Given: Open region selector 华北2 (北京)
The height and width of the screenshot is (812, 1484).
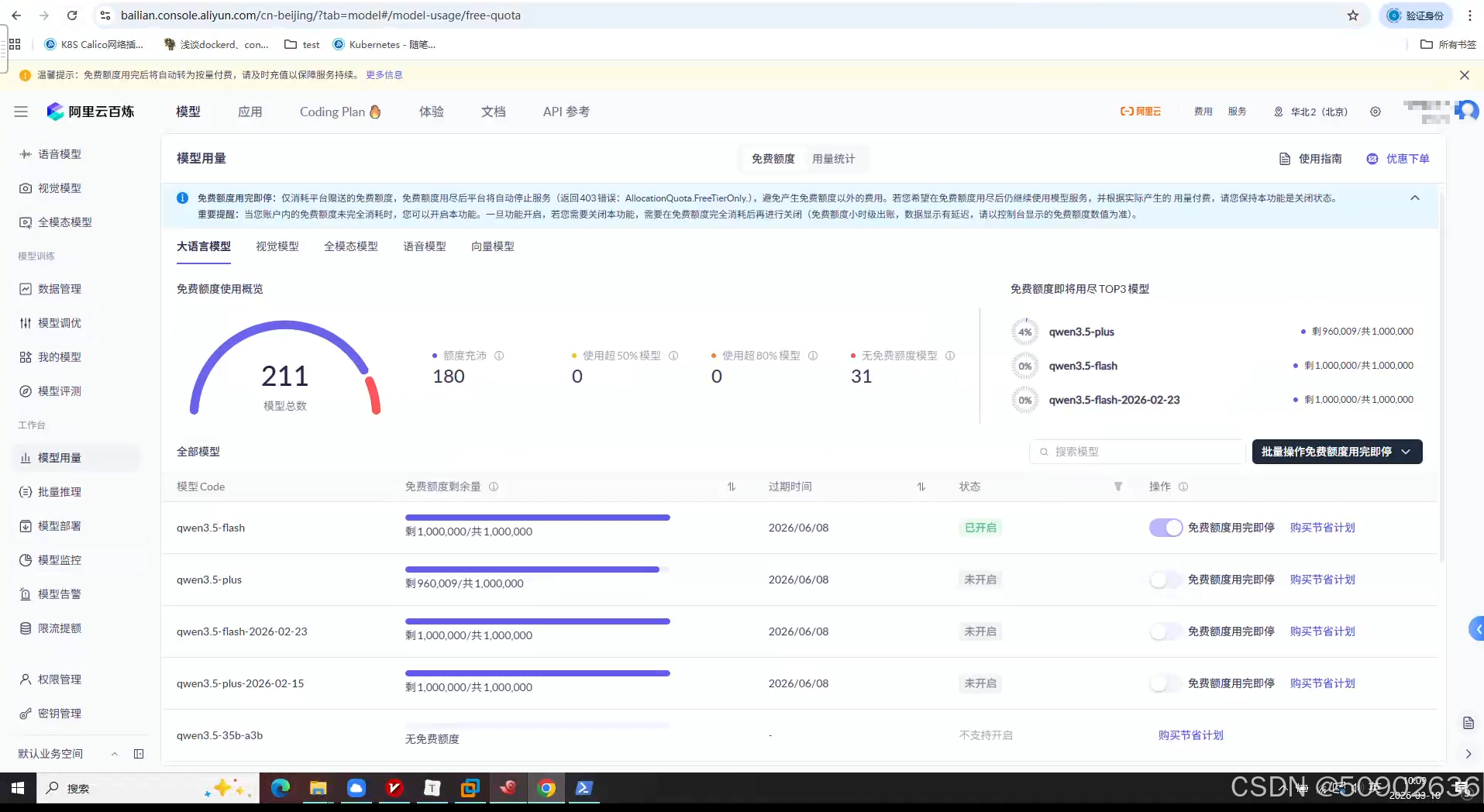Looking at the screenshot, I should pyautogui.click(x=1311, y=112).
